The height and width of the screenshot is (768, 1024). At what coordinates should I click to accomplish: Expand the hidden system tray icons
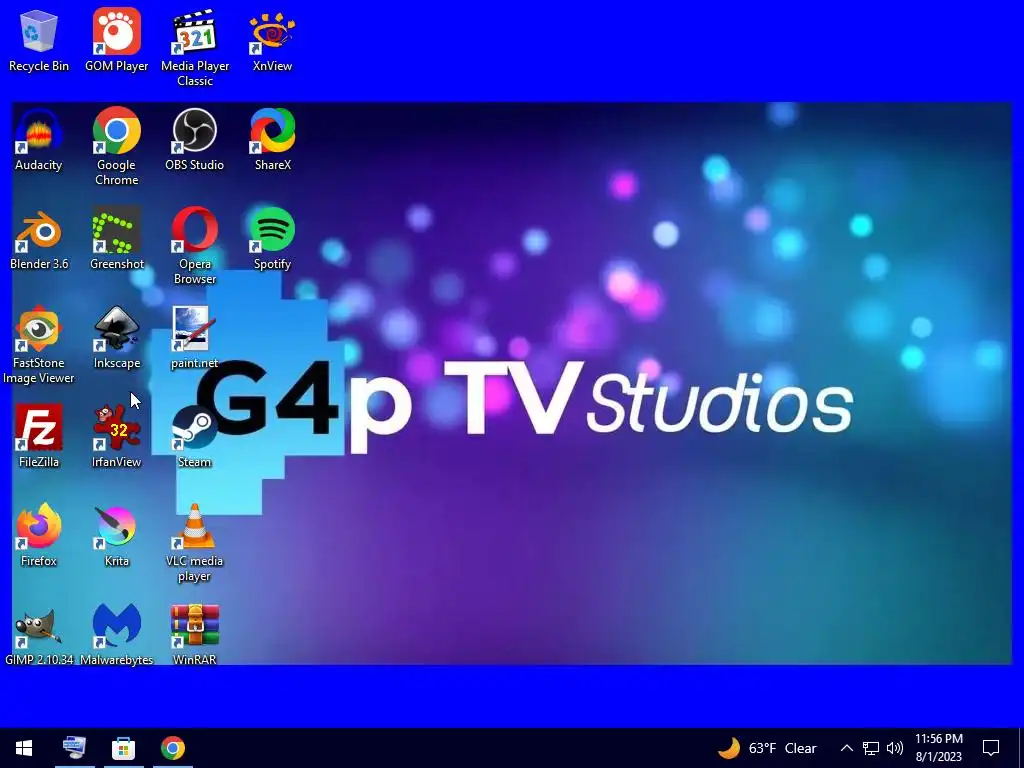846,748
